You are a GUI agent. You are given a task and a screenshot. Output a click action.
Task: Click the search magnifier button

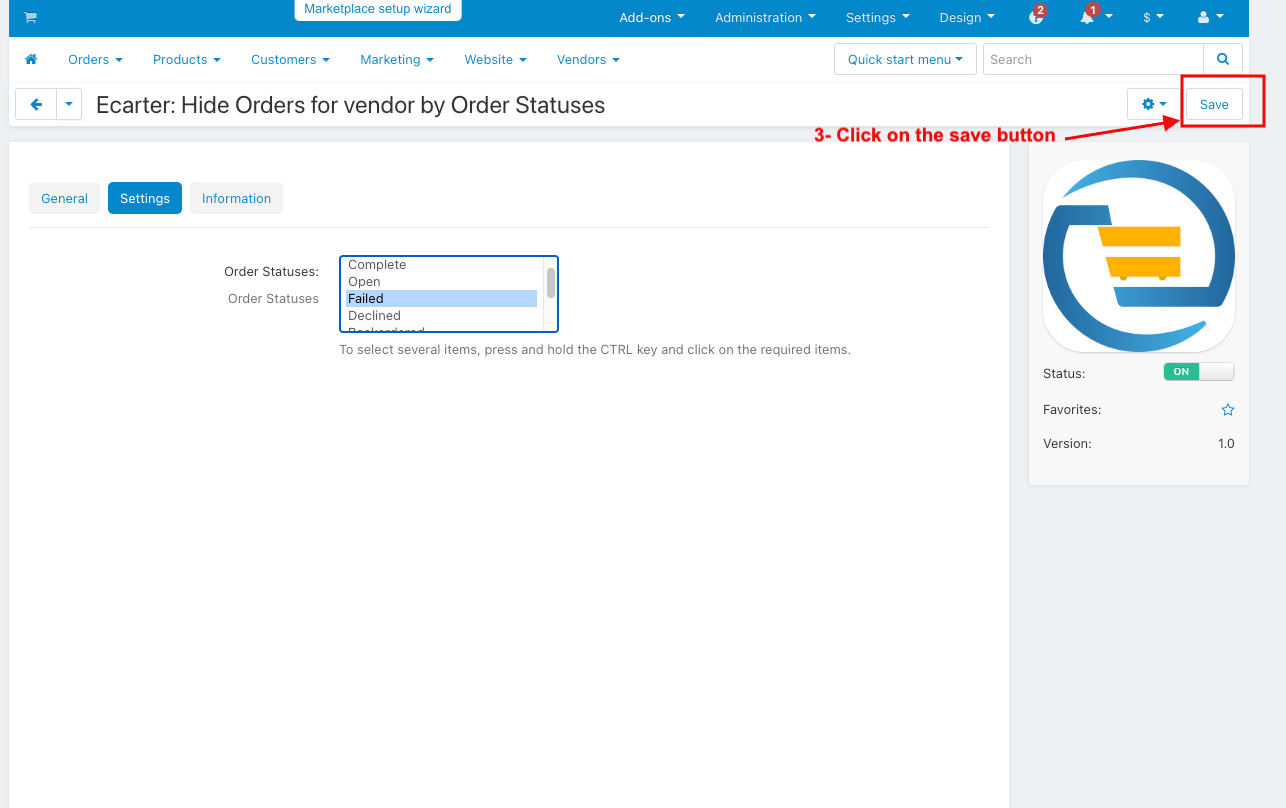[1223, 59]
